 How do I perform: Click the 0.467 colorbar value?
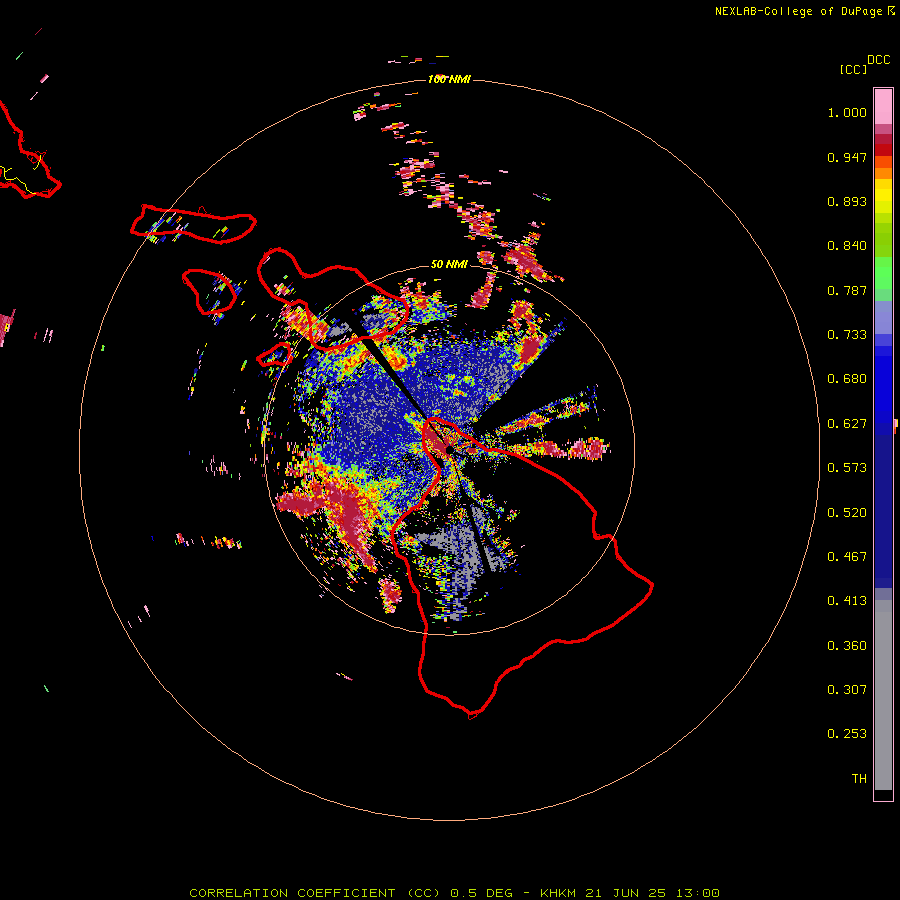(847, 557)
